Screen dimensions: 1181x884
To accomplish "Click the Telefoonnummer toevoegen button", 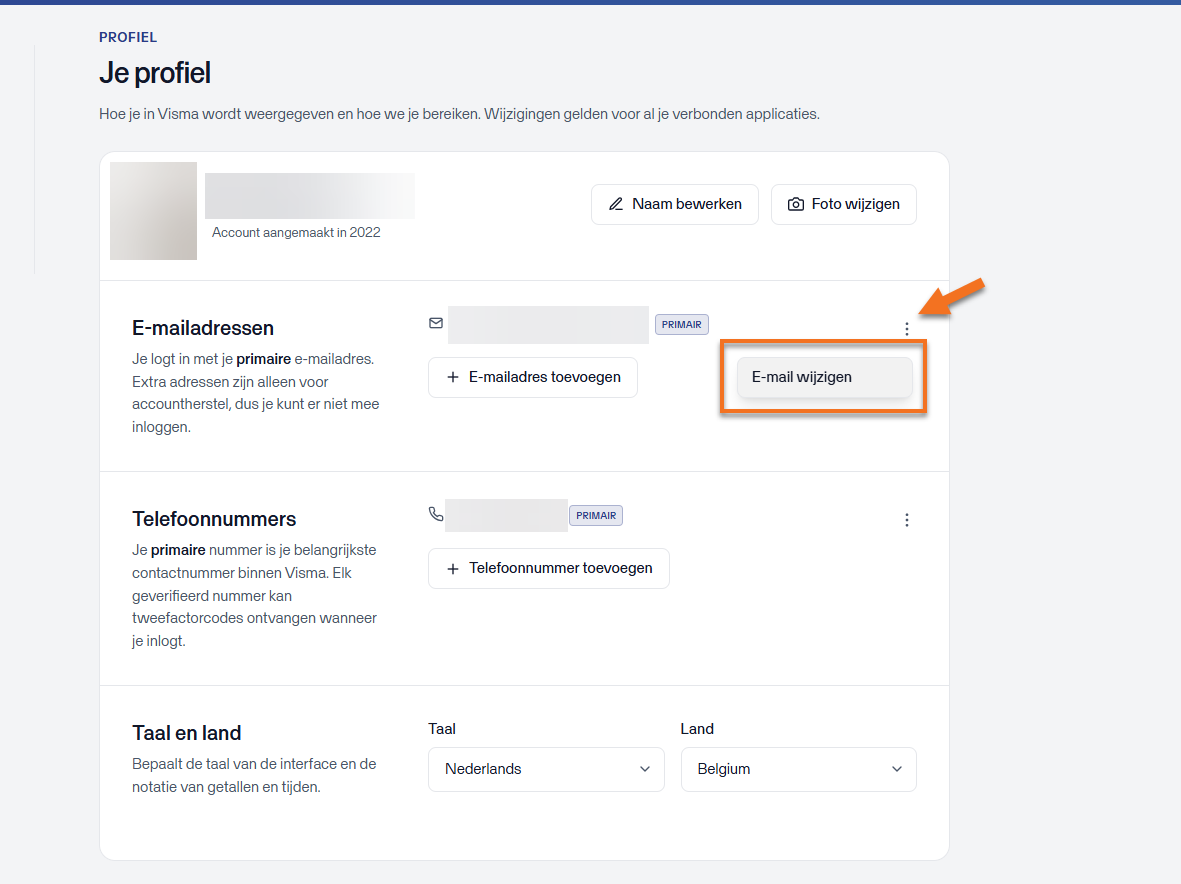I will 548,569.
